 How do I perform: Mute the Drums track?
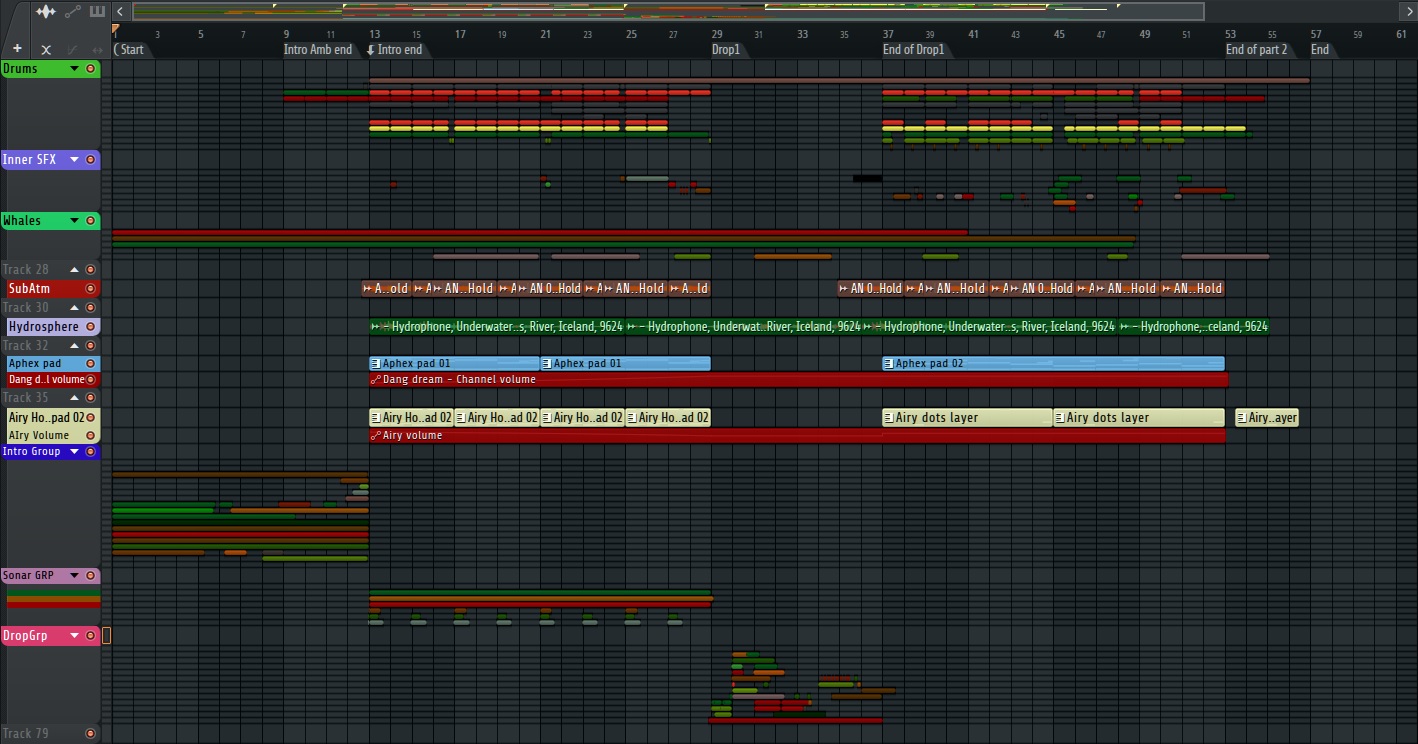pyautogui.click(x=91, y=69)
